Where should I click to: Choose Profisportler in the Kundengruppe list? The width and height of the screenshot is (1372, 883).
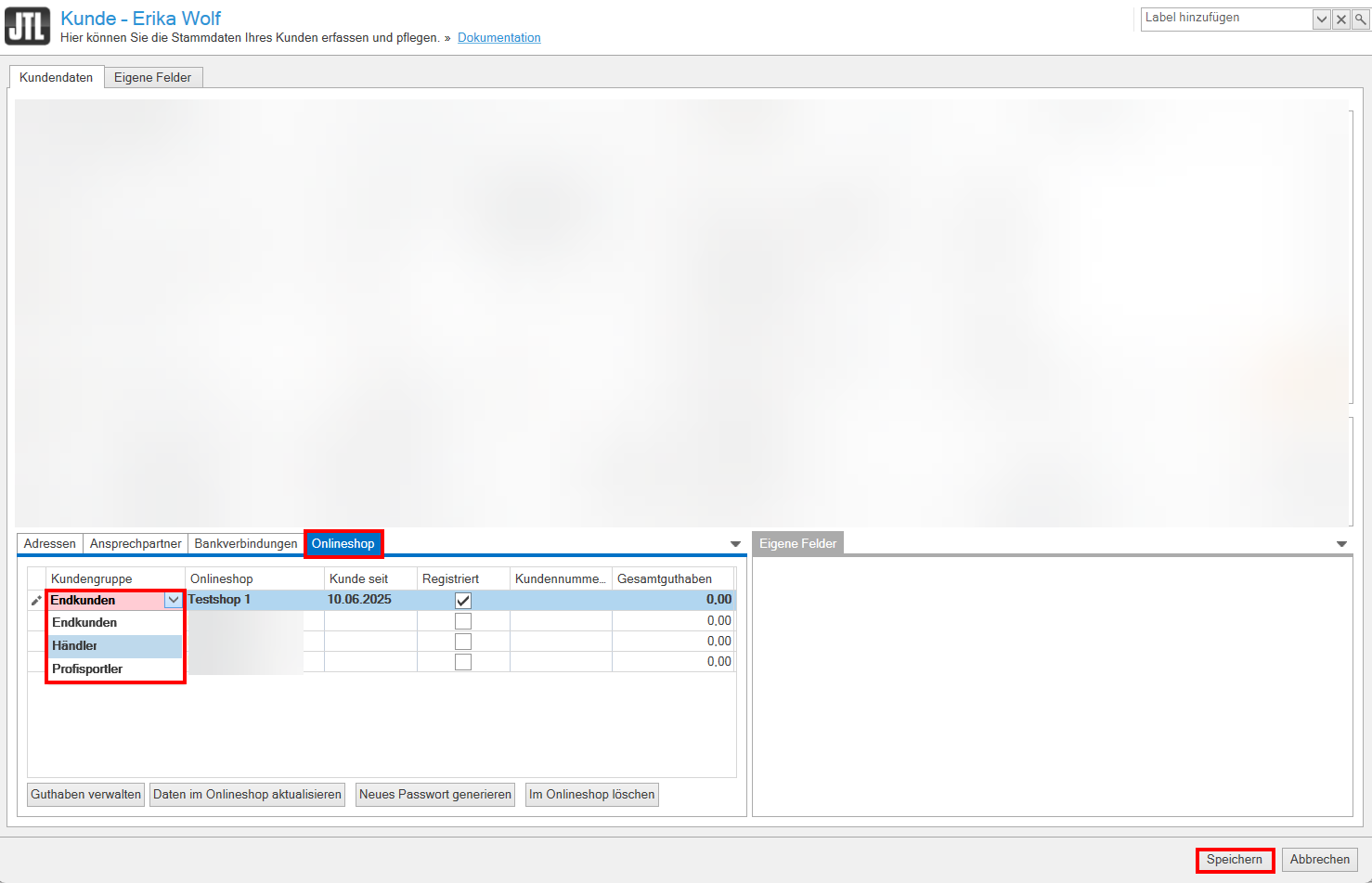(x=87, y=669)
